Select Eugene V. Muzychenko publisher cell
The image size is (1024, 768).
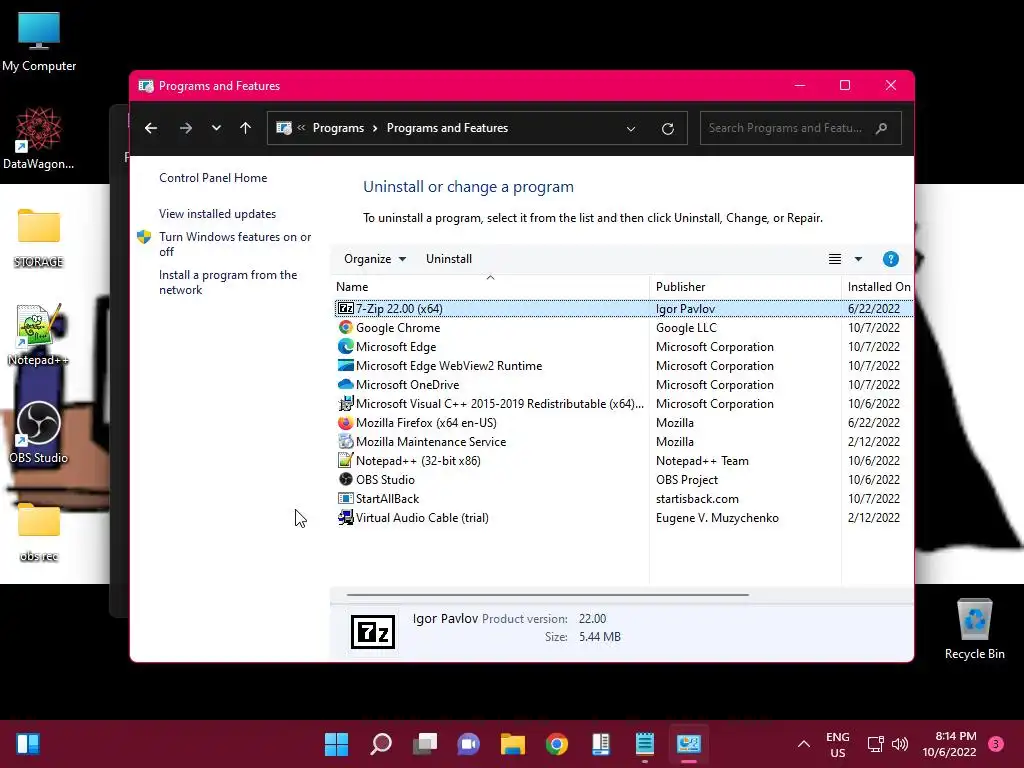(717, 517)
